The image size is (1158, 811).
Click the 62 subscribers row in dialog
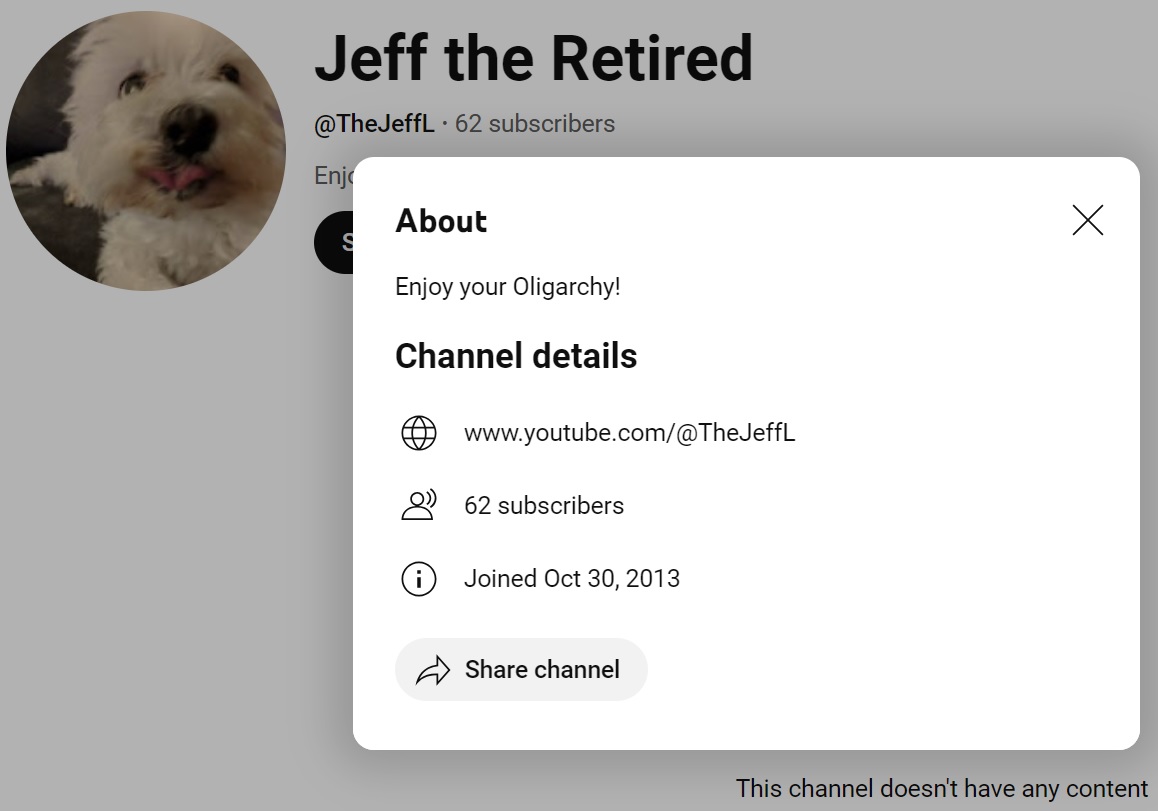pyautogui.click(x=544, y=505)
